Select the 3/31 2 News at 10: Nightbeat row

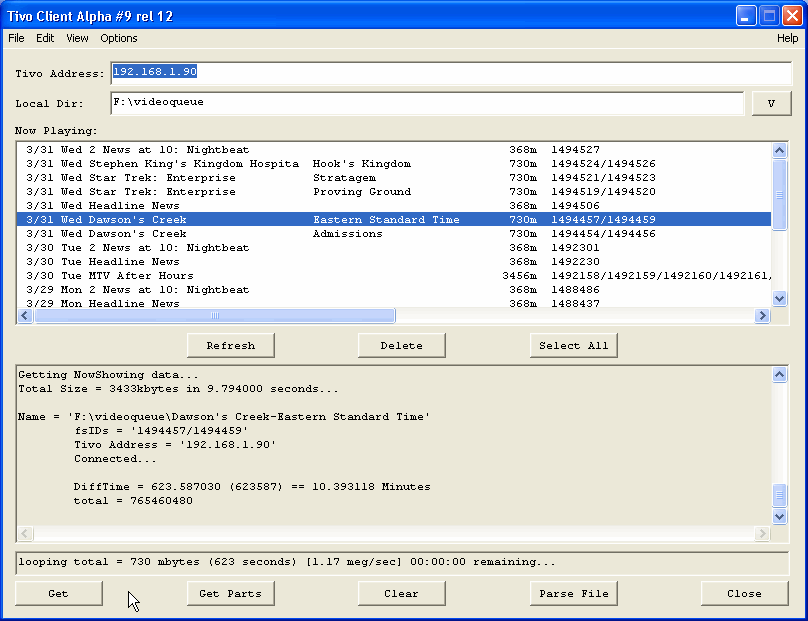tap(394, 149)
